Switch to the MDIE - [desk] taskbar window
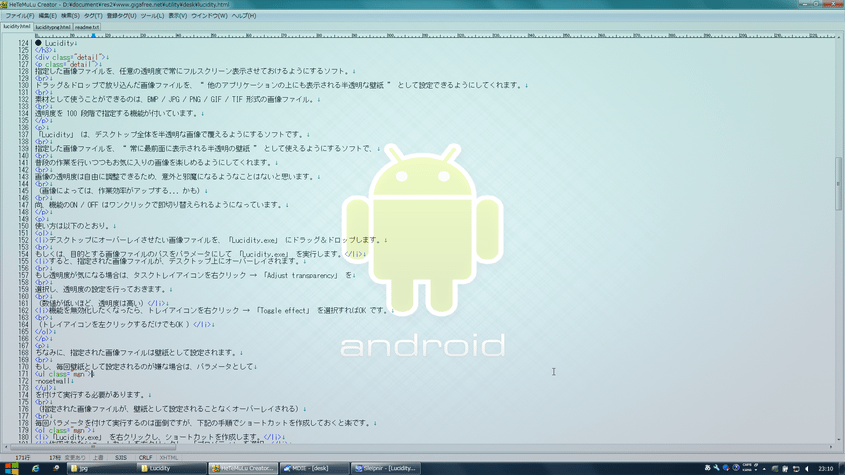Screen dimensions: 845x475 [314, 469]
